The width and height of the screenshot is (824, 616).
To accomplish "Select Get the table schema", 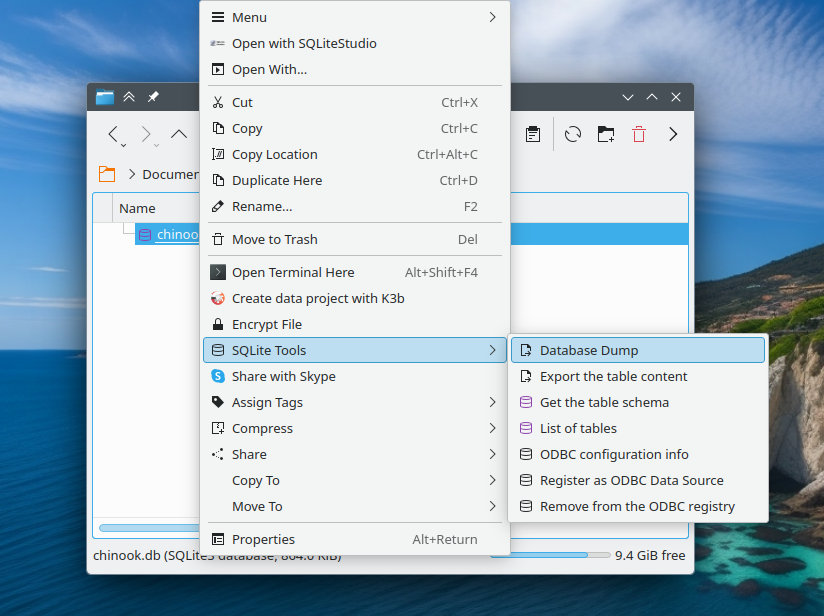I will coord(638,402).
